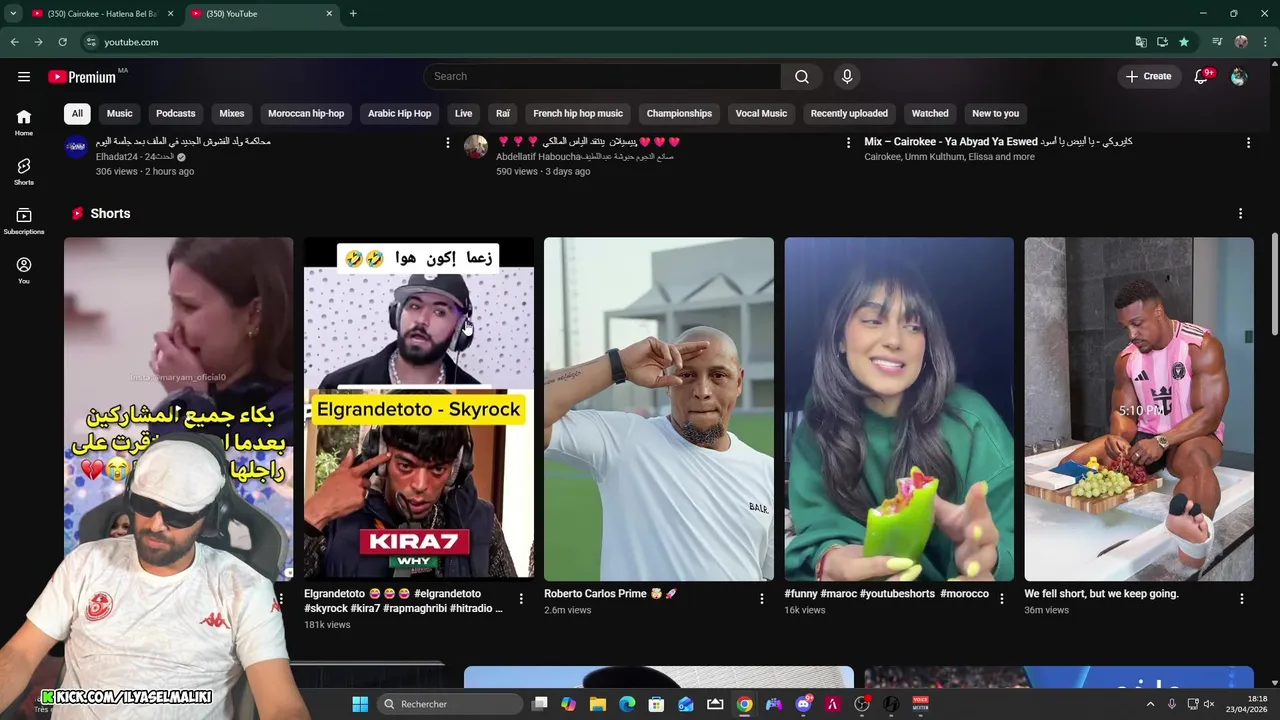This screenshot has width=1280, height=720.
Task: Close the Cairokee - Hatlena Bel Ba tab
Action: 170,13
